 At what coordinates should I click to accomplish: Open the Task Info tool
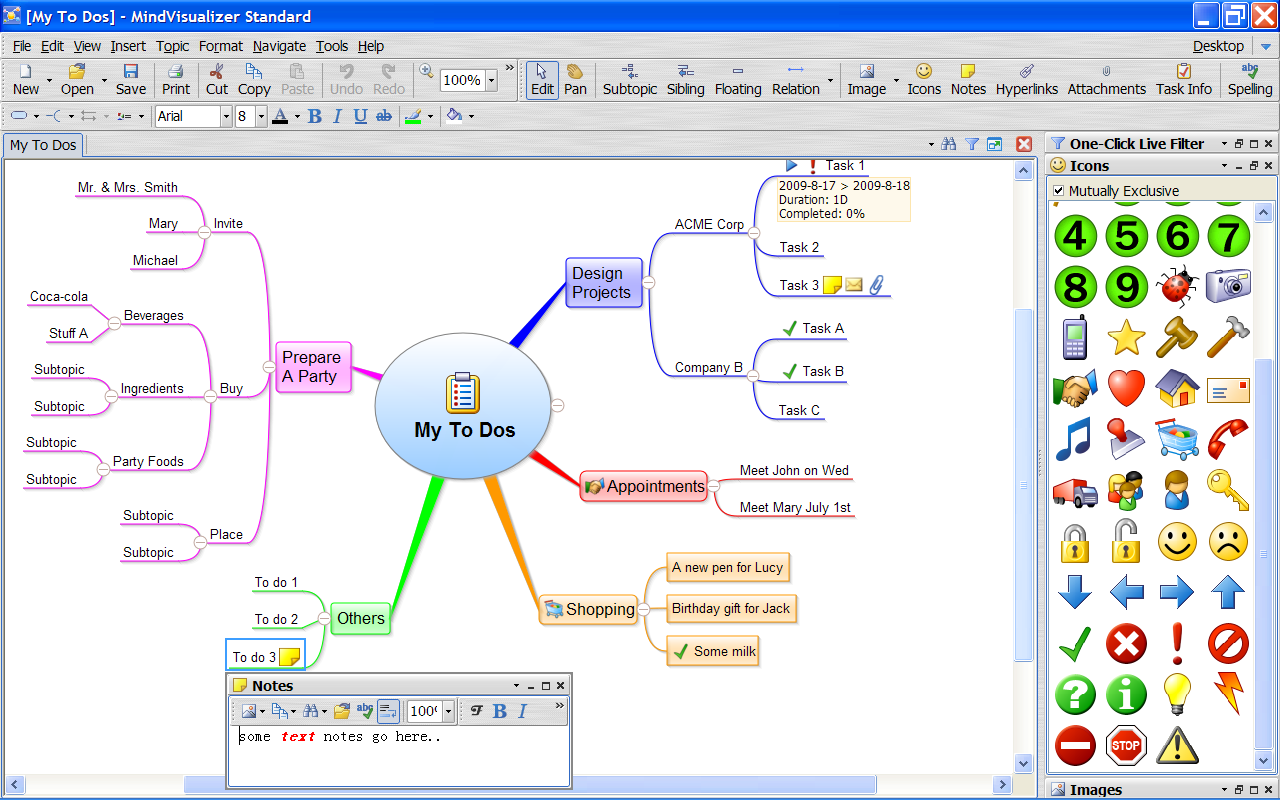point(1183,79)
